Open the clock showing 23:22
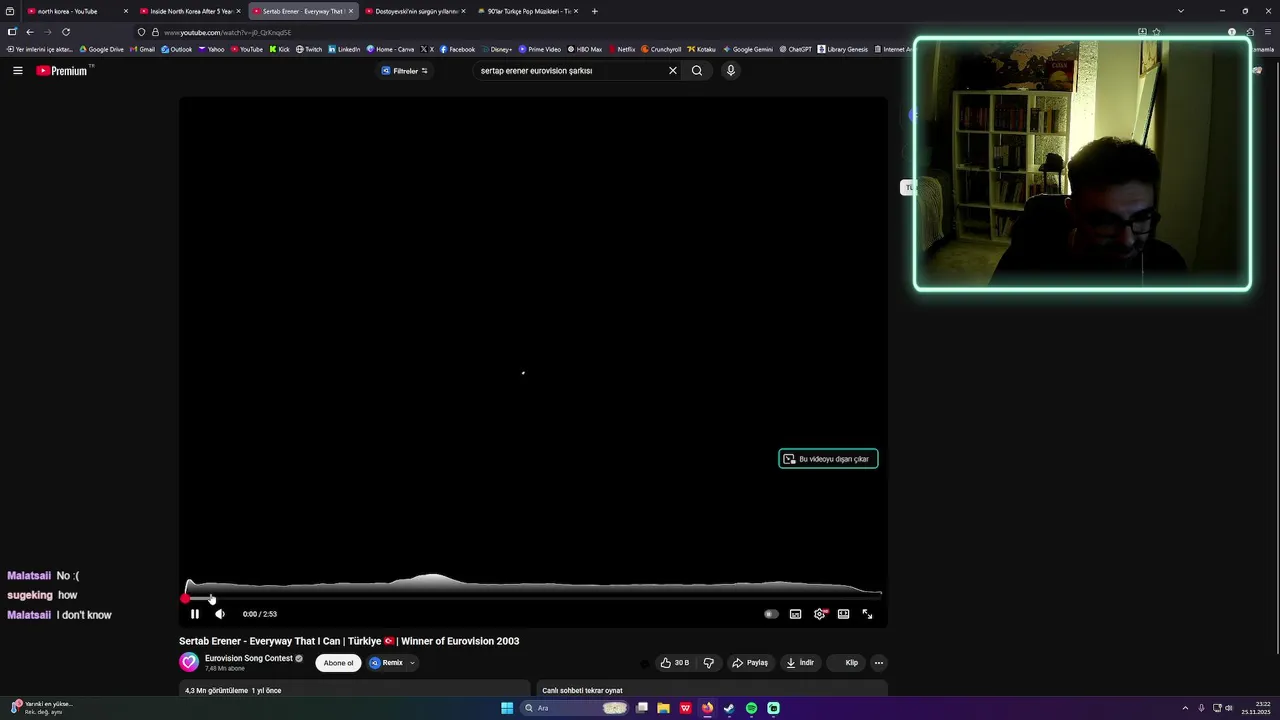Viewport: 1280px width, 720px height. coord(1255,708)
